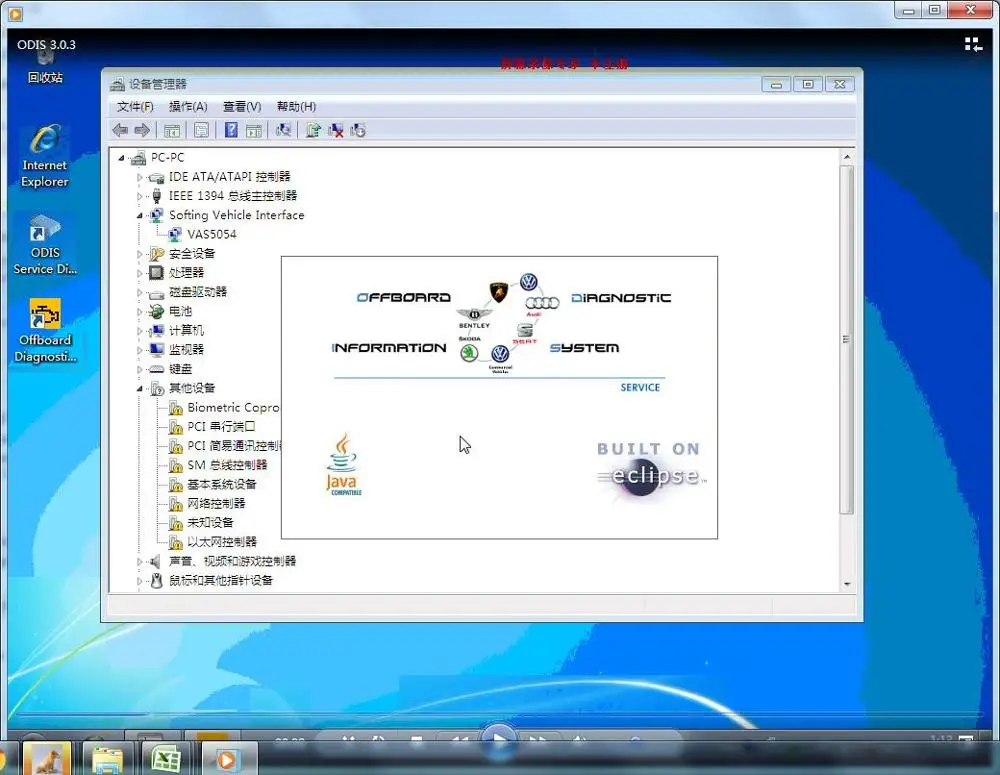Click the Excel icon in the taskbar

pos(166,759)
